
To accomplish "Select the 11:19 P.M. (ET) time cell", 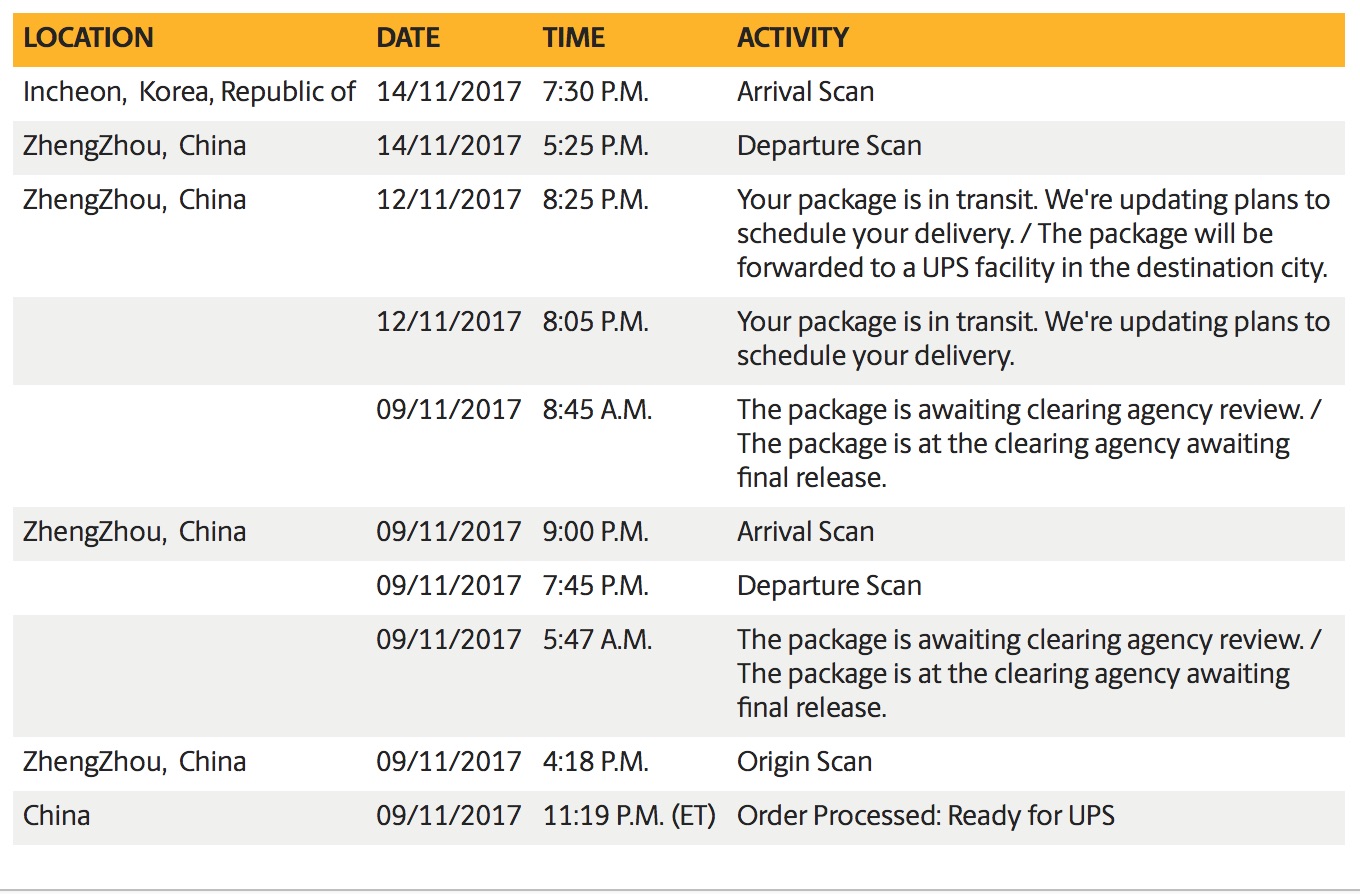I will [x=629, y=816].
